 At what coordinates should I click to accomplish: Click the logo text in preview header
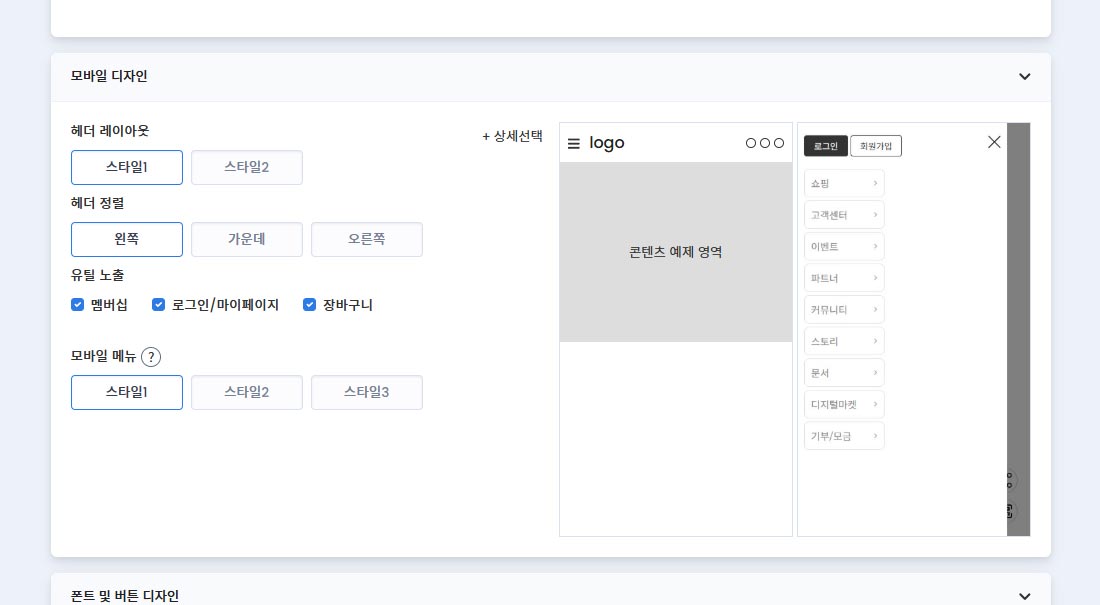(607, 143)
